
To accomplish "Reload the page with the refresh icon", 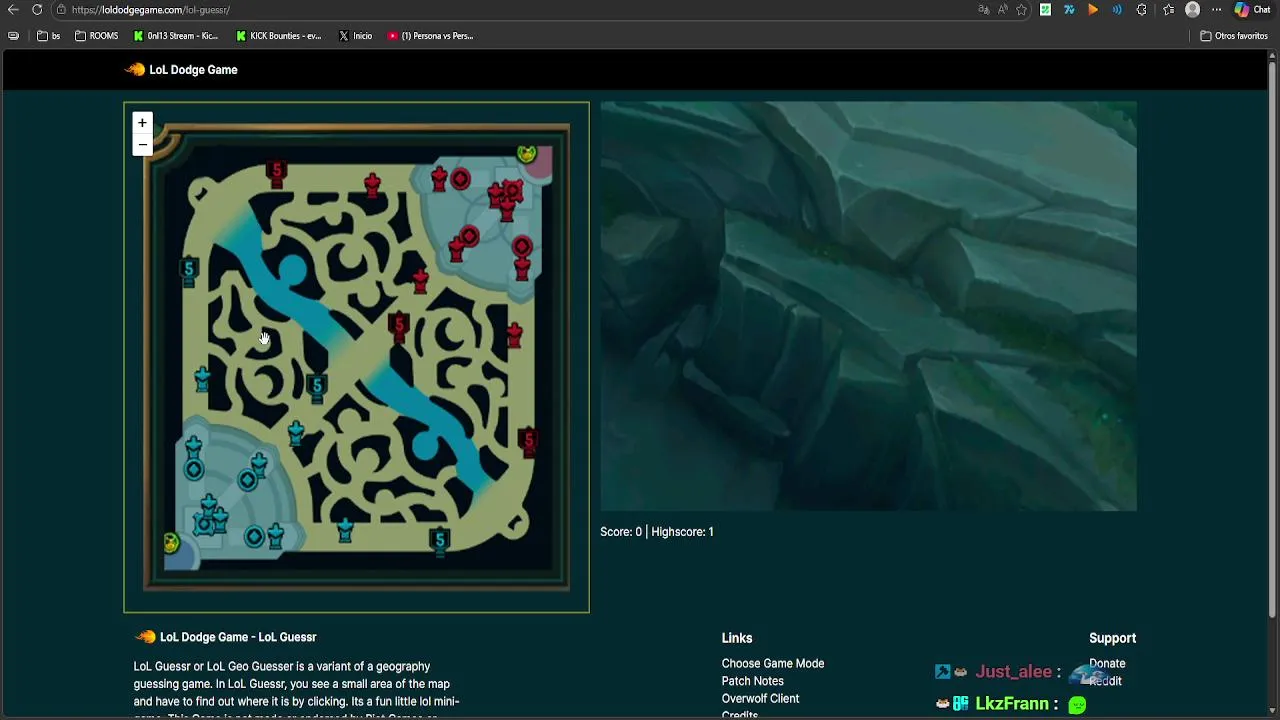I will coord(37,10).
